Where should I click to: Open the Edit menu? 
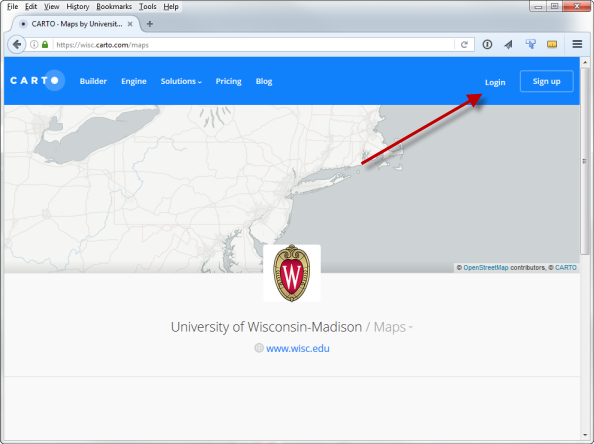pyautogui.click(x=31, y=6)
